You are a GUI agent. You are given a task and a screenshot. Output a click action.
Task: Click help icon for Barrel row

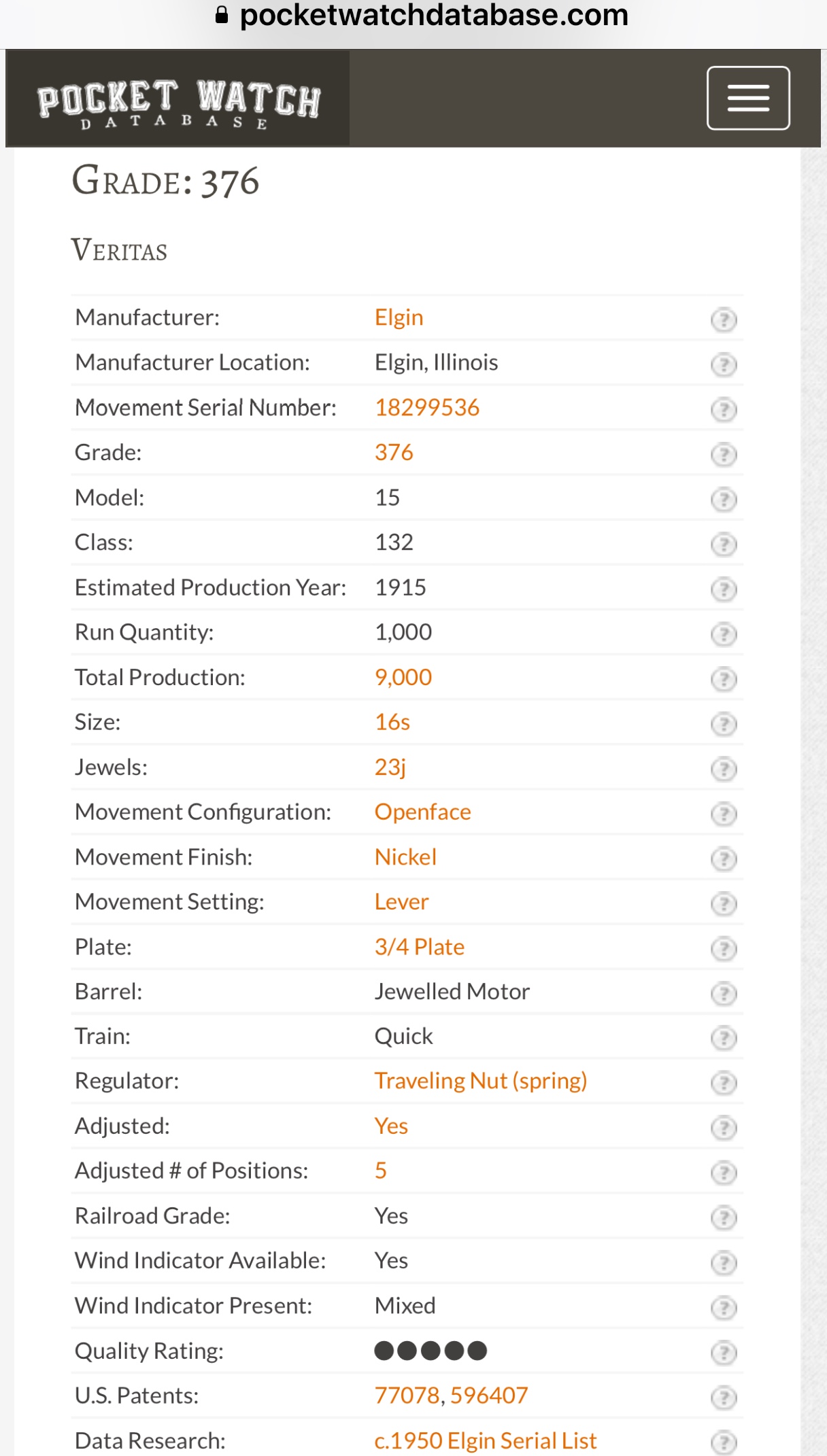724,993
